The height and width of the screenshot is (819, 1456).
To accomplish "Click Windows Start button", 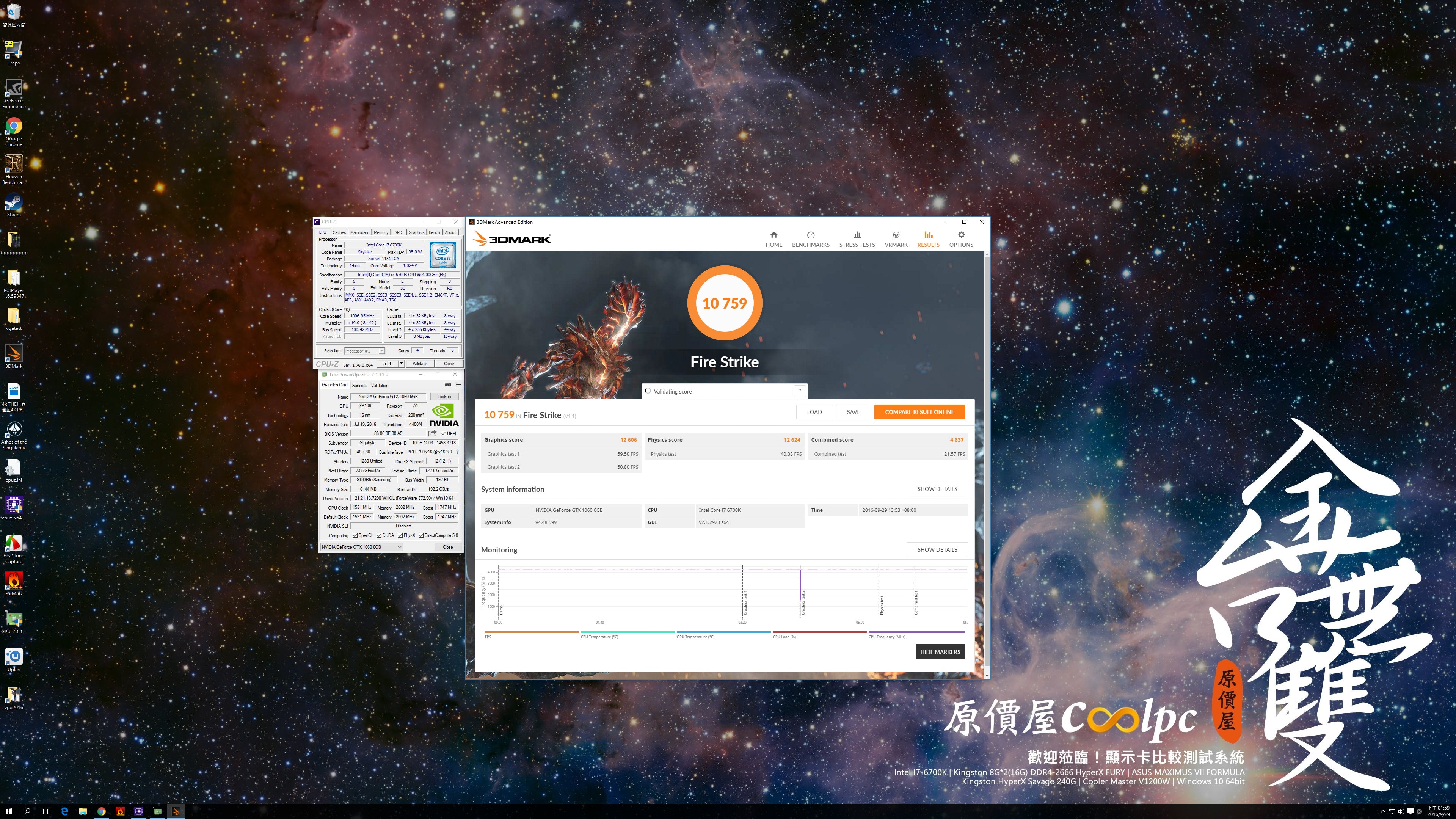I will pyautogui.click(x=9, y=811).
